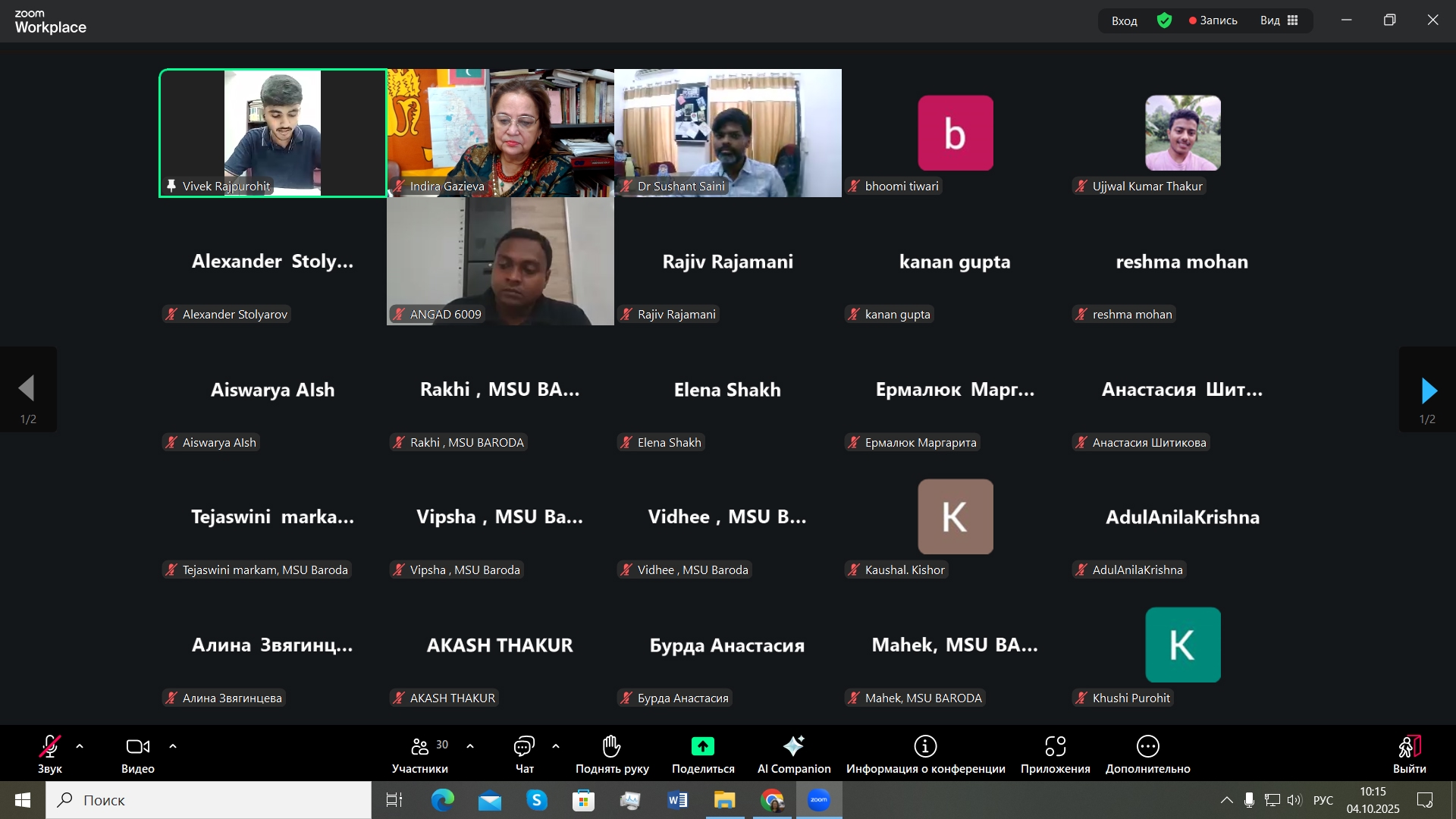The height and width of the screenshot is (819, 1456).
Task: Click the green Поделиться share icon
Action: (x=702, y=747)
